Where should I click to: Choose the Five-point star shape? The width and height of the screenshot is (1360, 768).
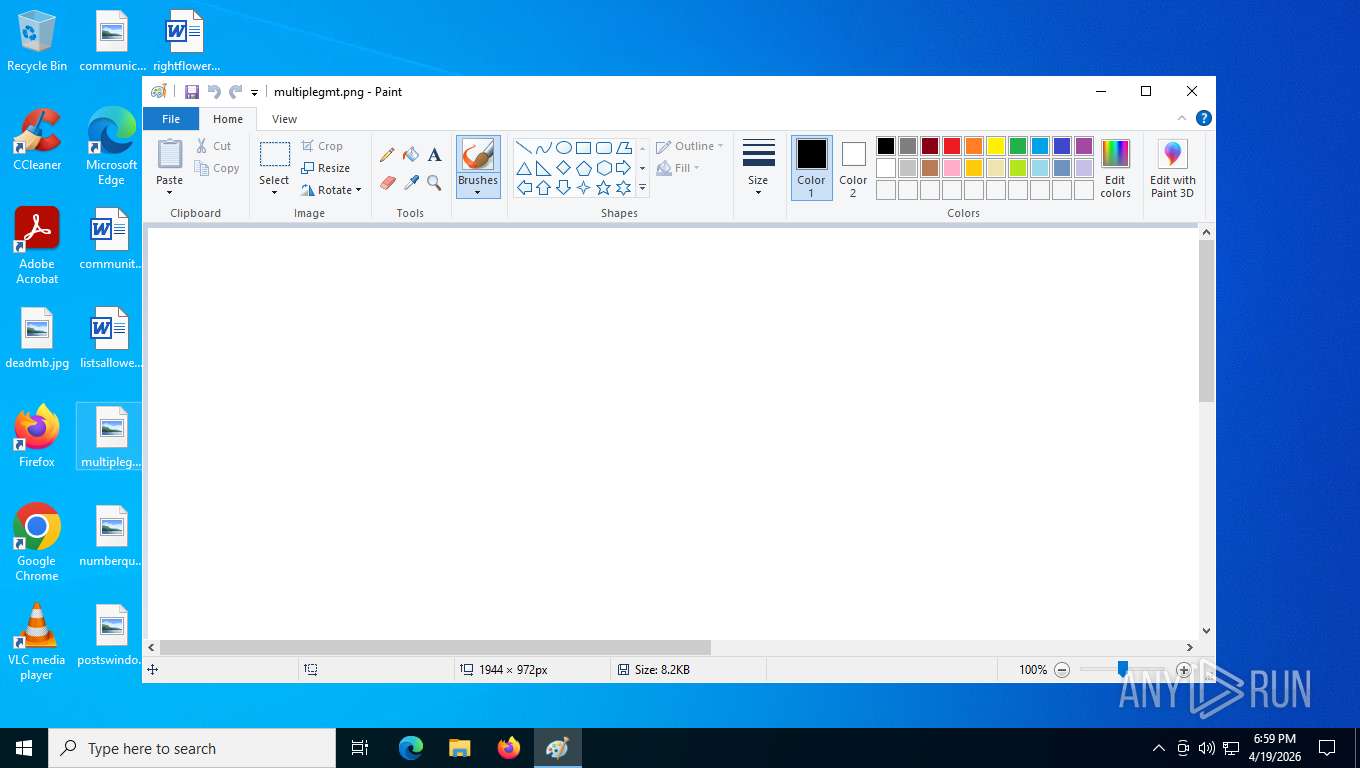coord(603,188)
